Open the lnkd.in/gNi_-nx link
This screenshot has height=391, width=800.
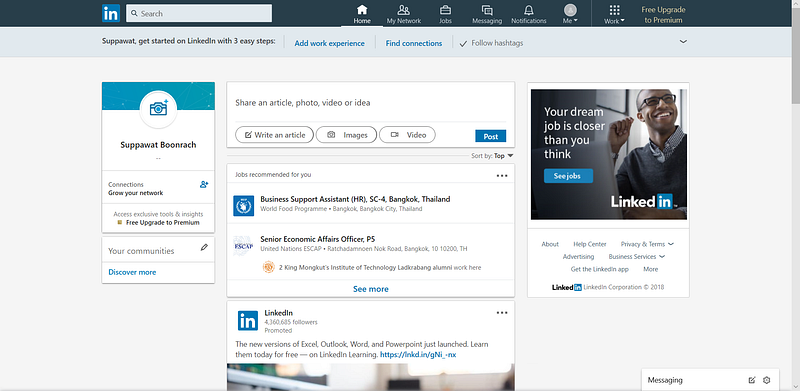tap(418, 354)
